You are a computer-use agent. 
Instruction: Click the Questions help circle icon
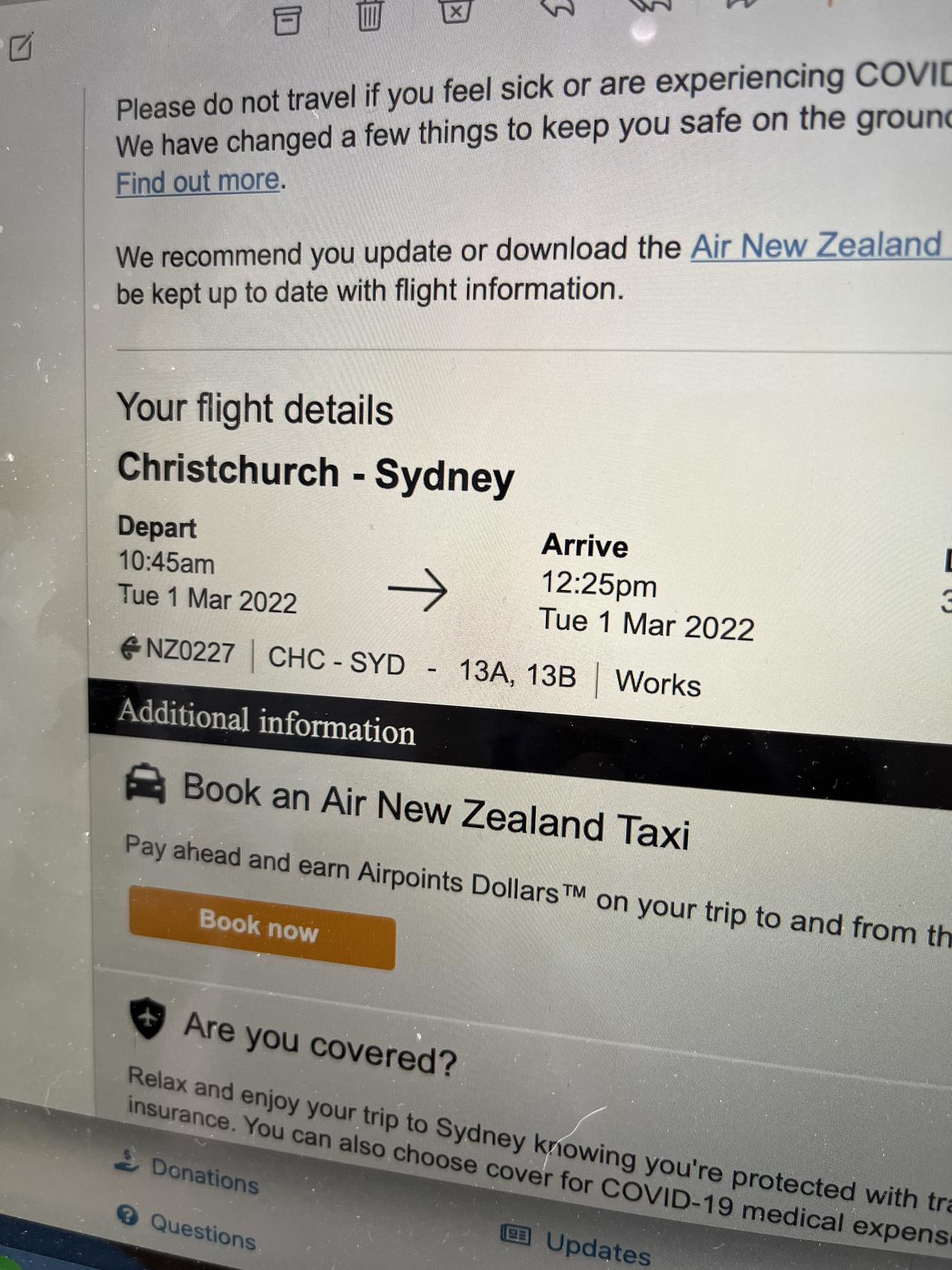click(x=127, y=1216)
